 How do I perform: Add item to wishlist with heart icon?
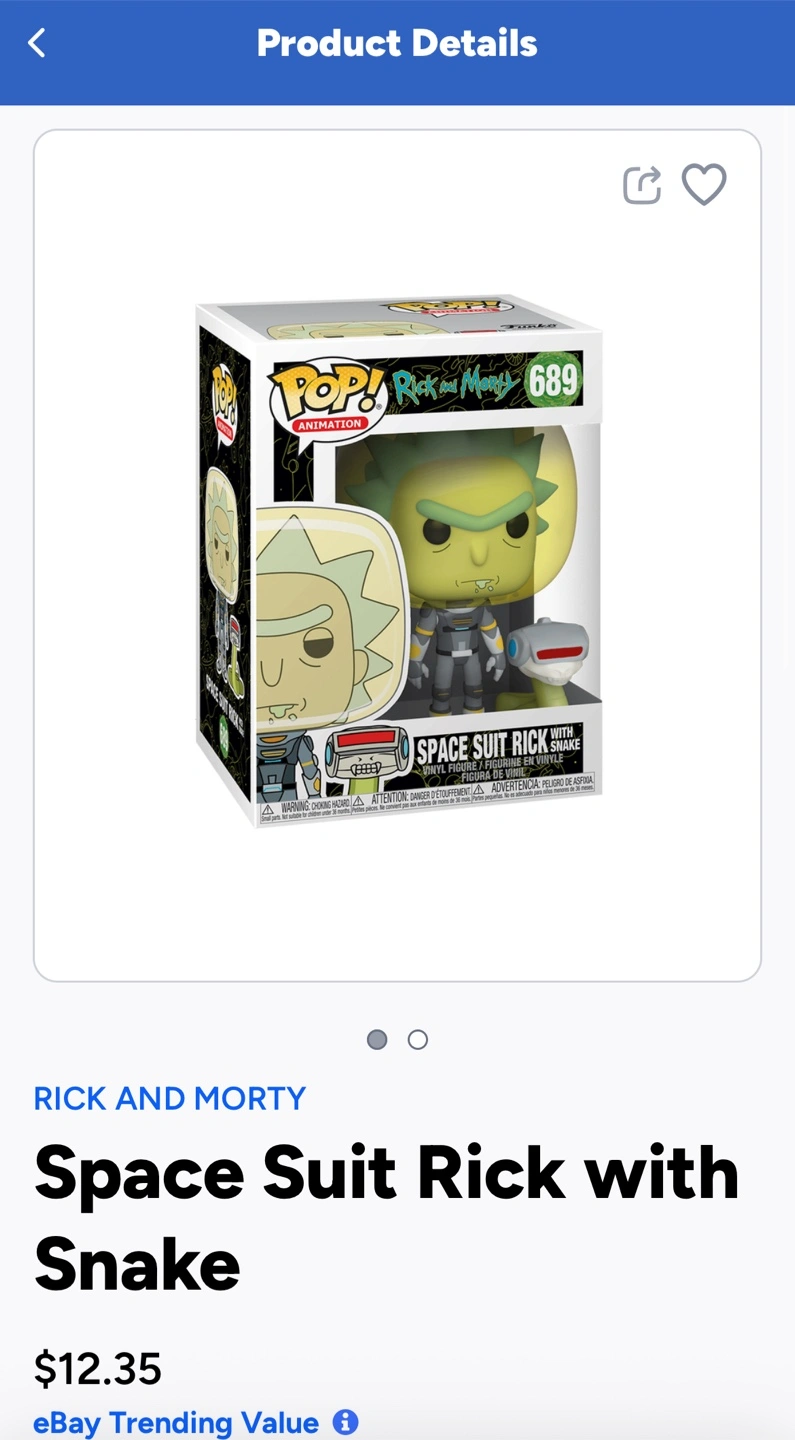click(704, 185)
